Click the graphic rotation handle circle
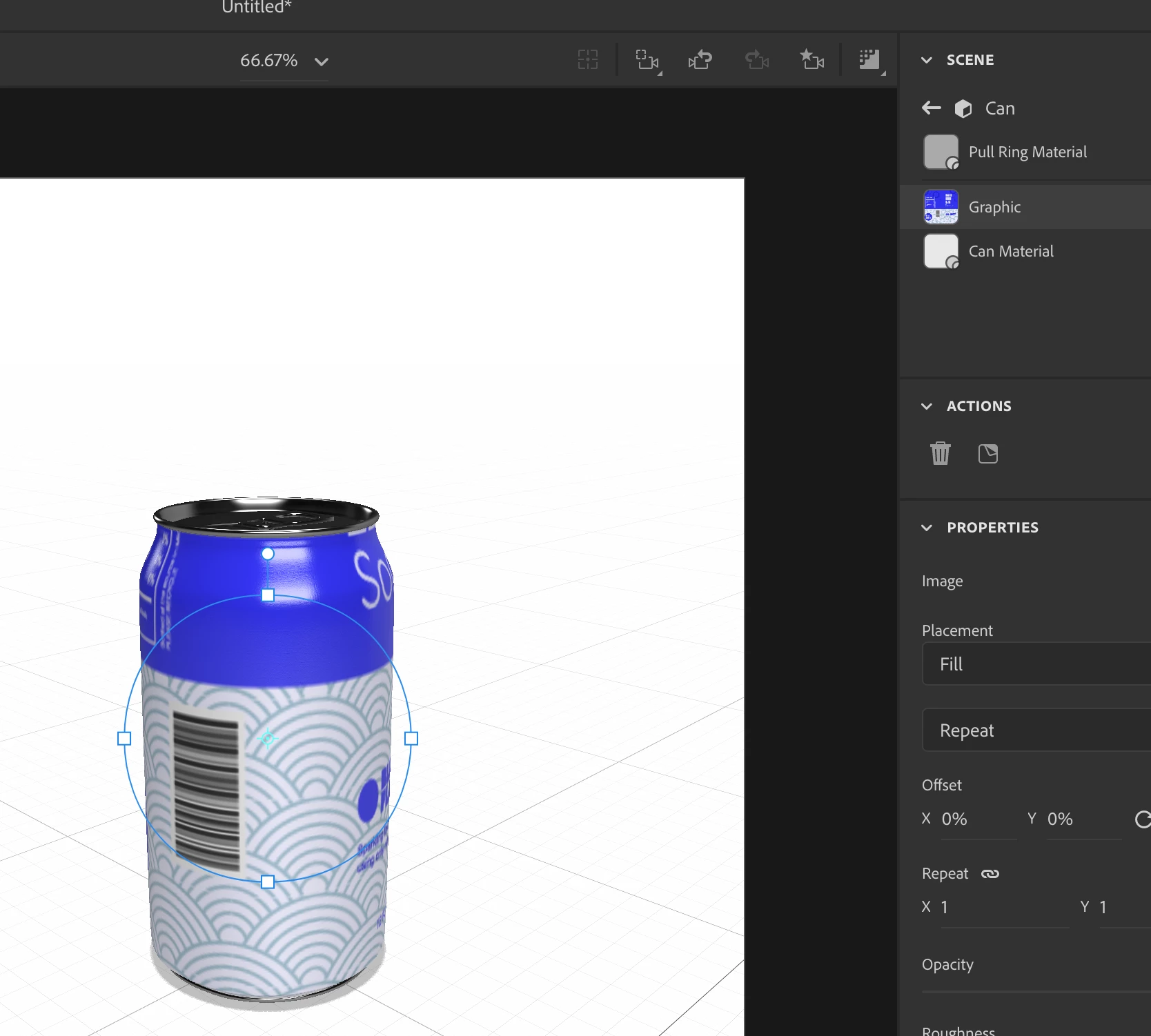 pyautogui.click(x=268, y=554)
